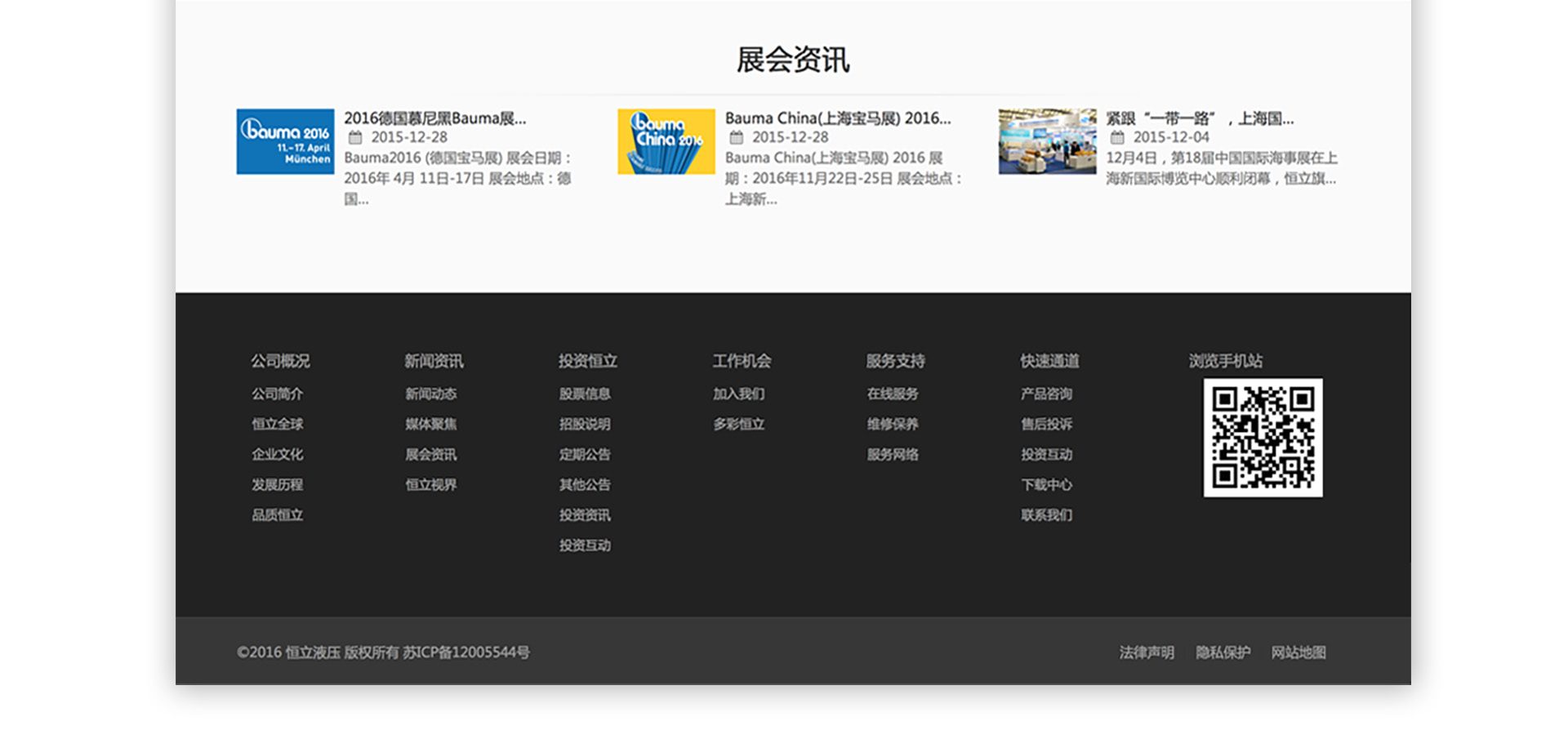
Task: Open the maritime exhibition booth photo thumbnail
Action: click(x=1047, y=141)
